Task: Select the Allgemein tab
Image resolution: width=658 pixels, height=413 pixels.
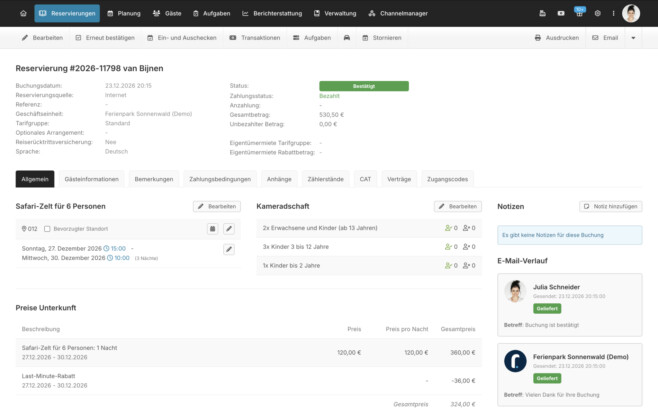Action: tap(35, 179)
